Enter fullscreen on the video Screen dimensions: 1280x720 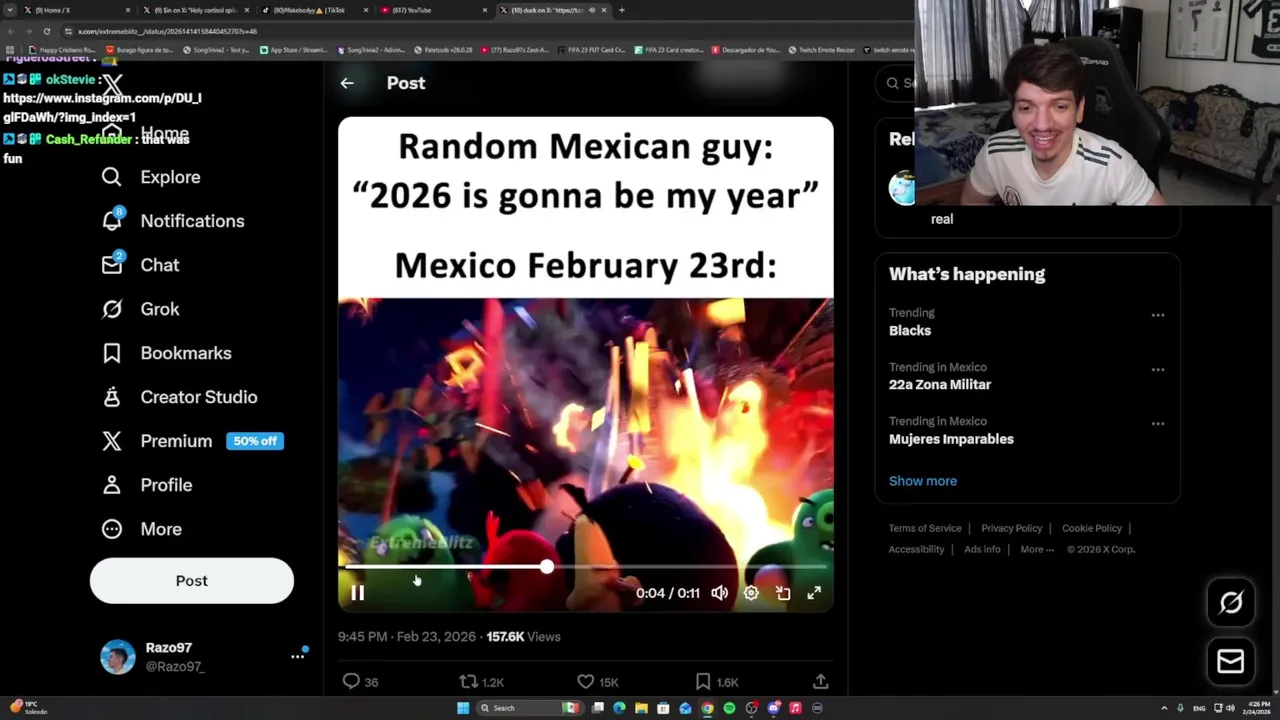814,593
